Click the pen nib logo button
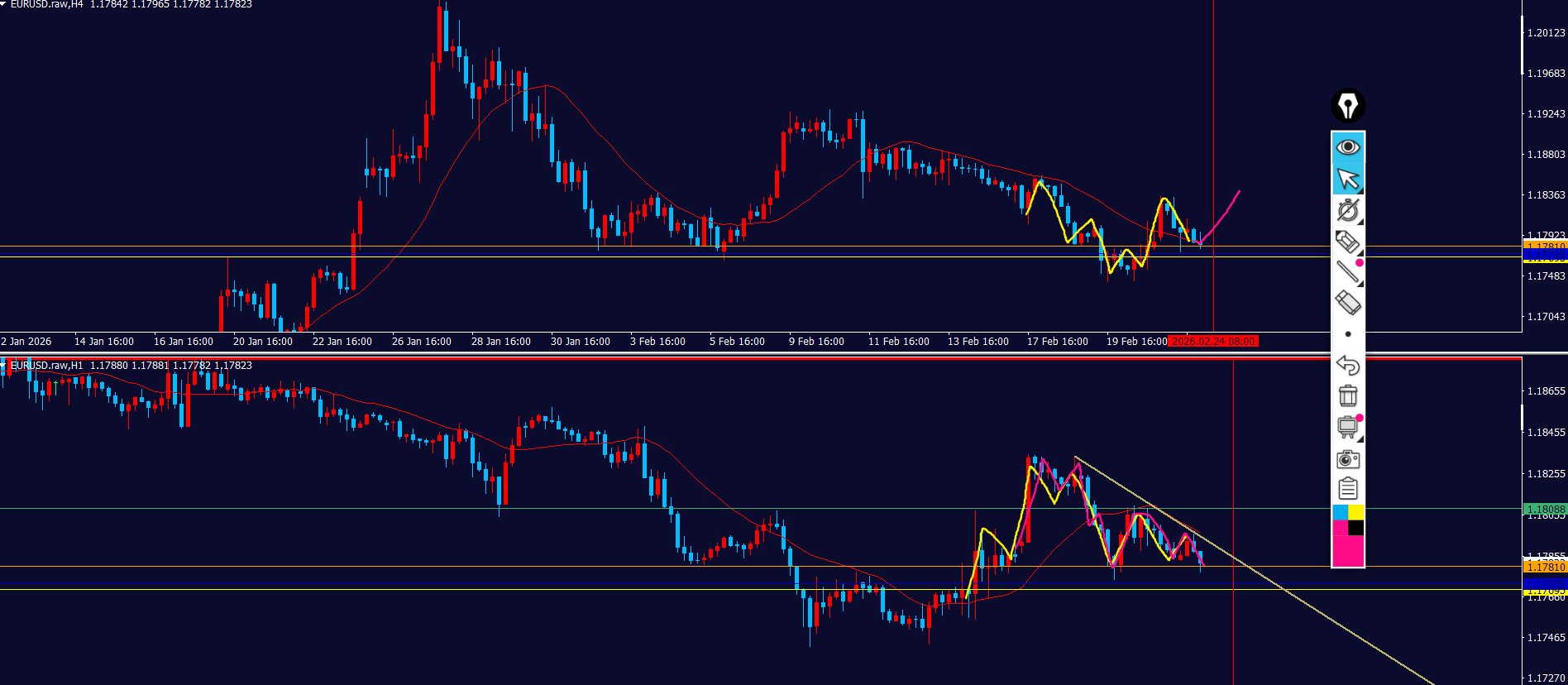 coord(1348,106)
